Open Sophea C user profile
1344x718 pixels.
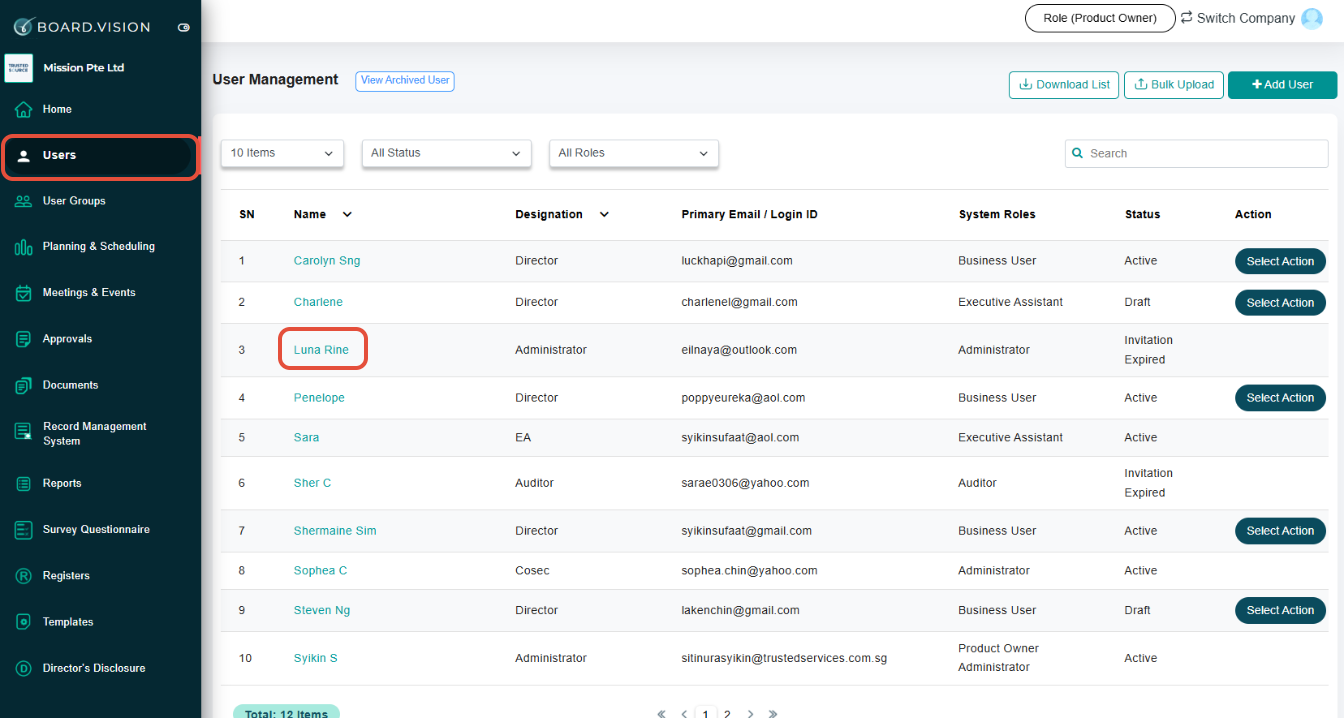320,571
